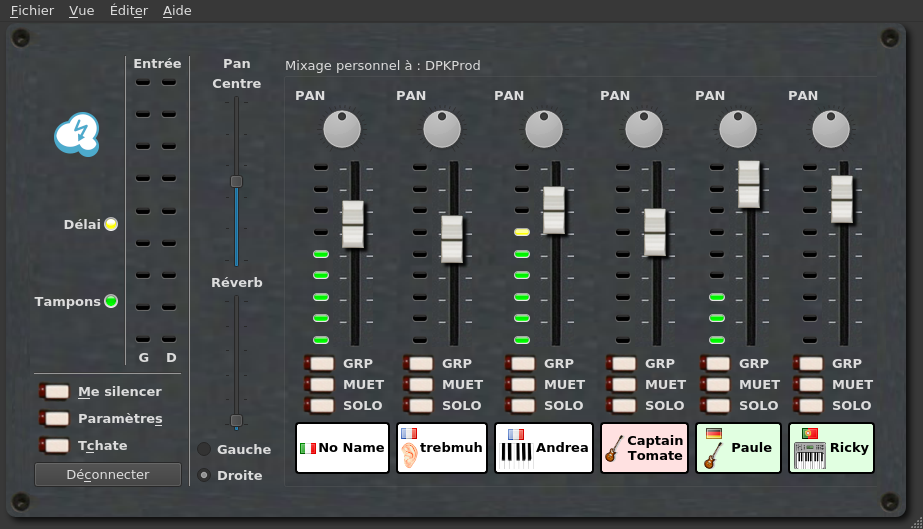Click the Captain Tomate name tag
The image size is (923, 529).
[x=645, y=448]
